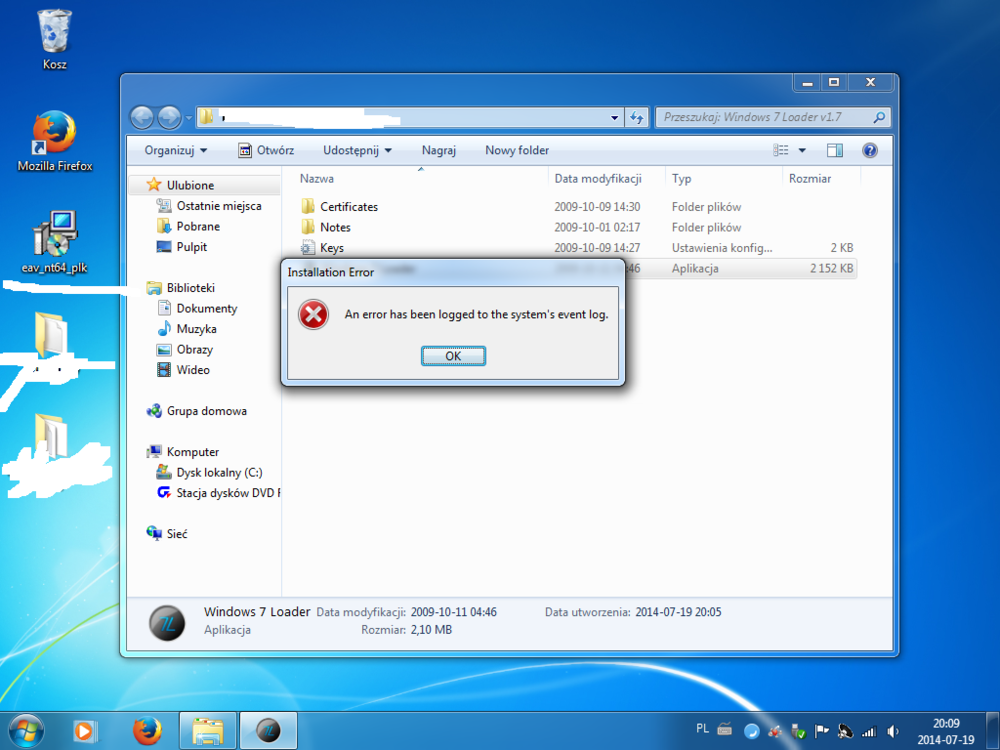The width and height of the screenshot is (1000, 750).
Task: Open the Windows Start button
Action: point(26,731)
